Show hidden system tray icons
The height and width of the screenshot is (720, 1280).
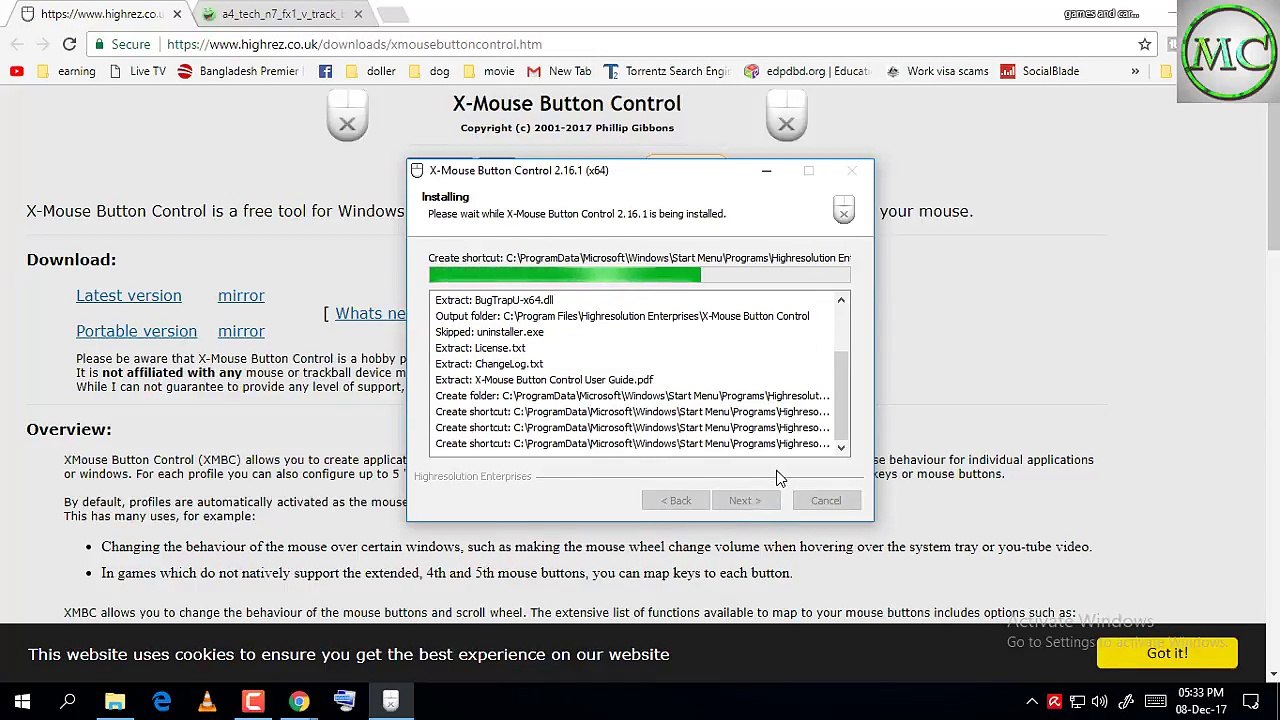pyautogui.click(x=1031, y=702)
